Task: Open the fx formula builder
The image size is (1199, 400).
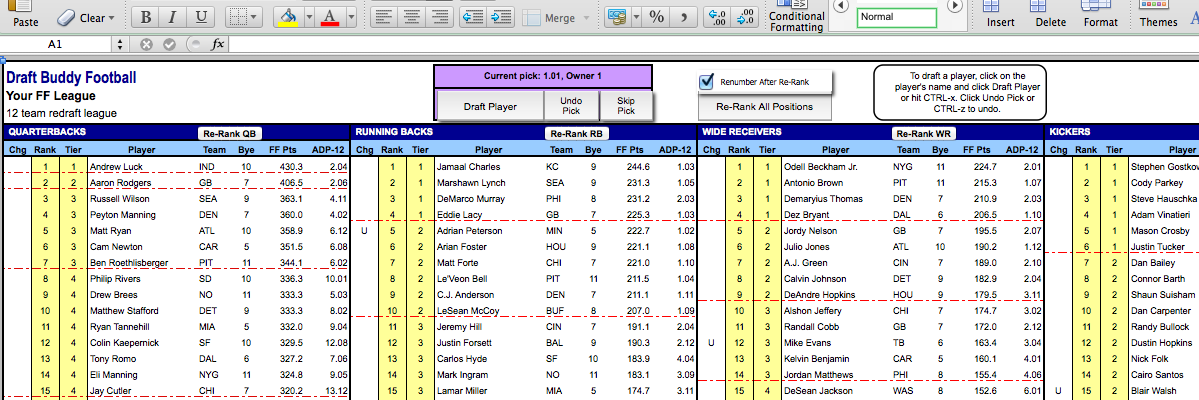Action: point(217,44)
